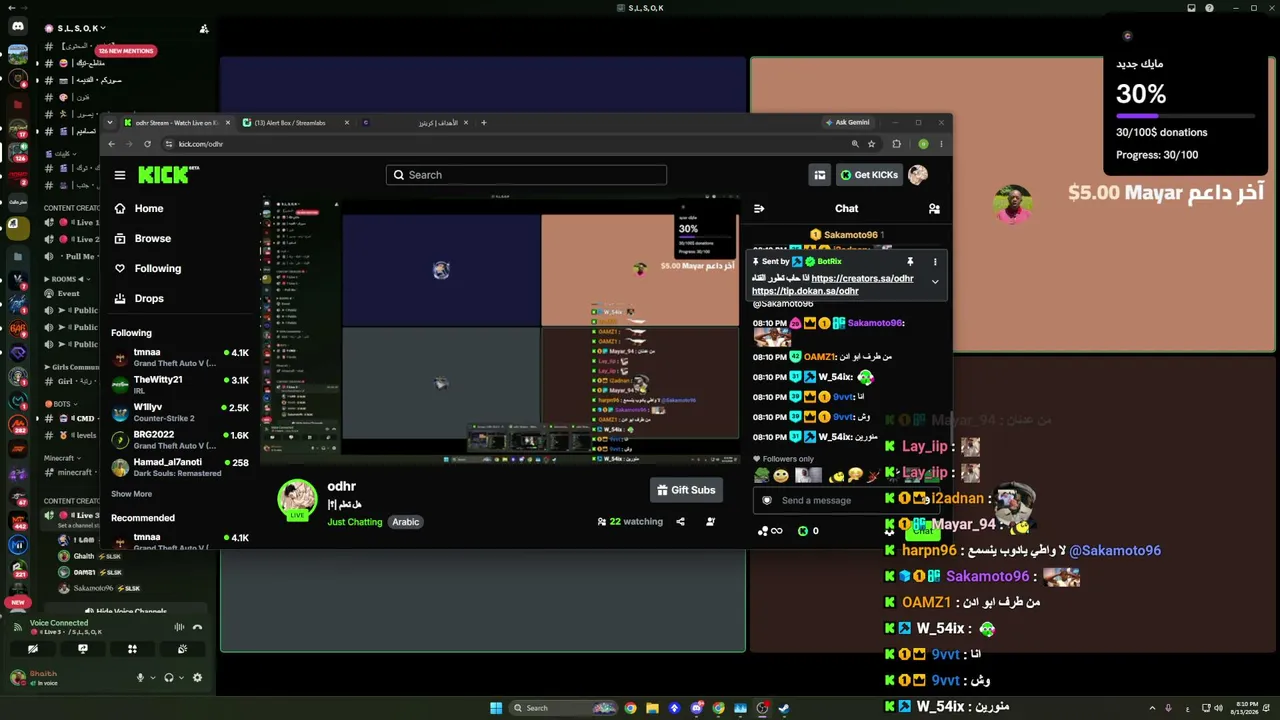This screenshot has width=1280, height=720.
Task: Collapse the BOTS category in Discord
Action: point(60,404)
